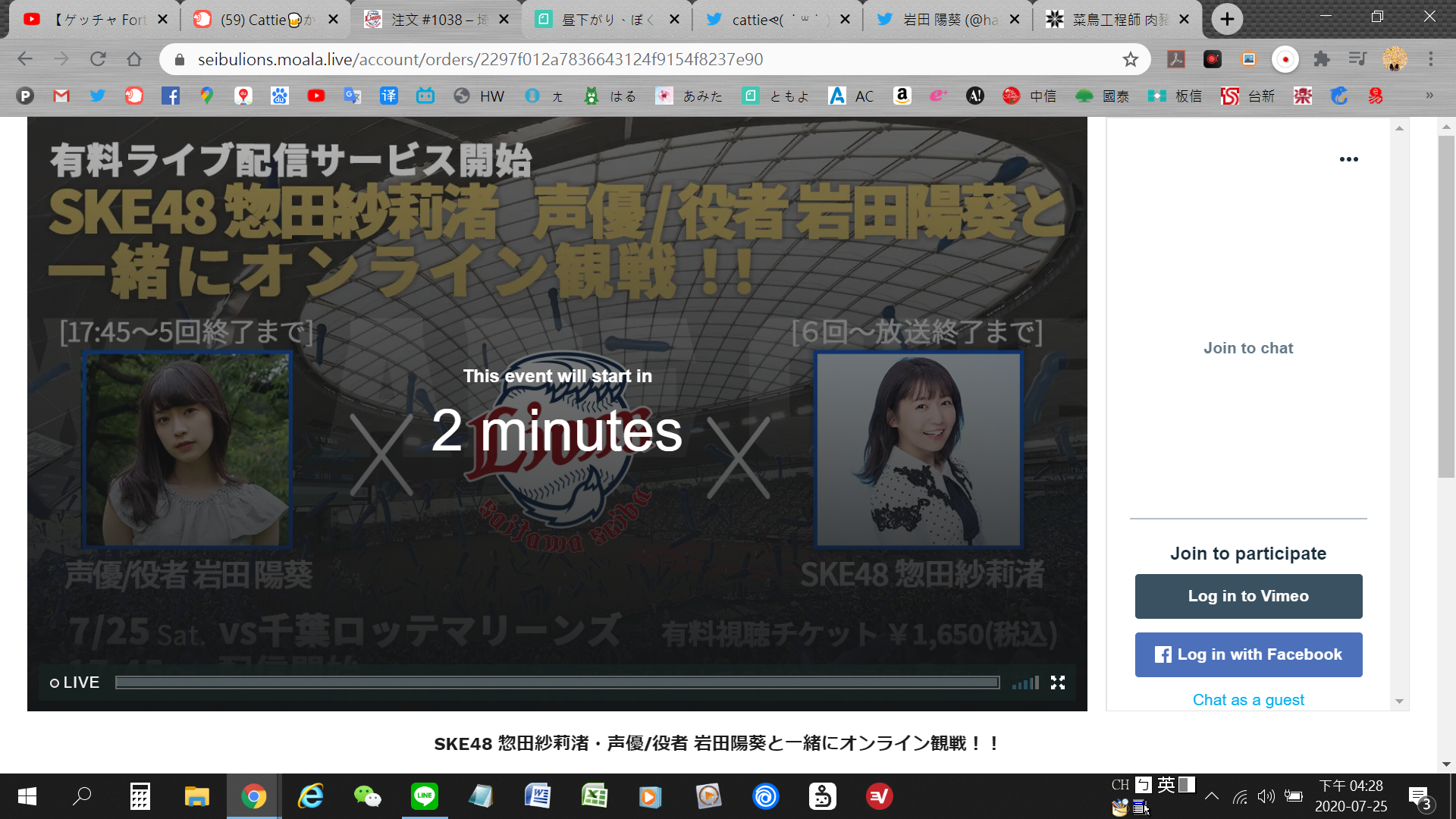Open the 國泰 bookmark
This screenshot has width=1456, height=819.
click(x=1103, y=96)
